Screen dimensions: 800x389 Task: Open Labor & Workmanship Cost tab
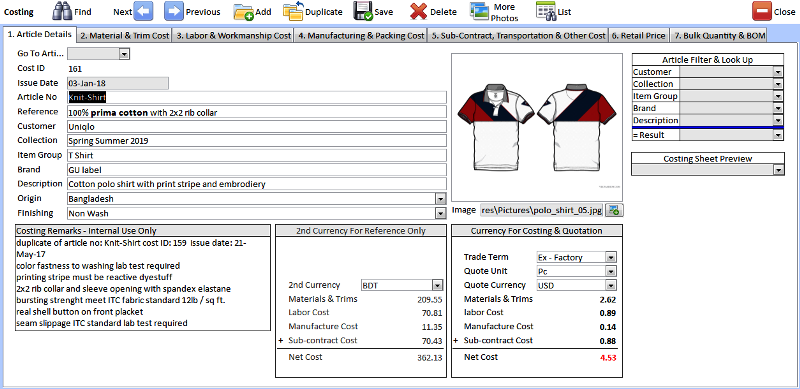pyautogui.click(x=233, y=36)
